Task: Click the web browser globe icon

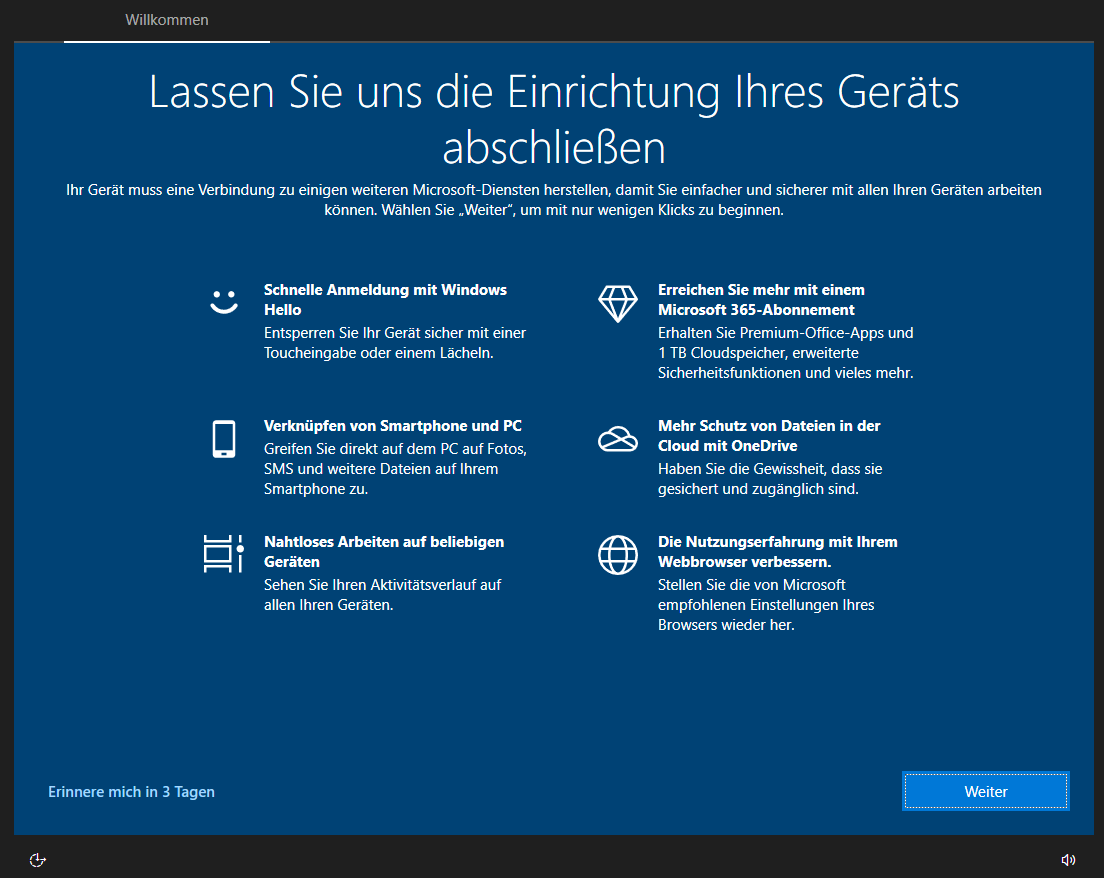Action: [x=617, y=555]
